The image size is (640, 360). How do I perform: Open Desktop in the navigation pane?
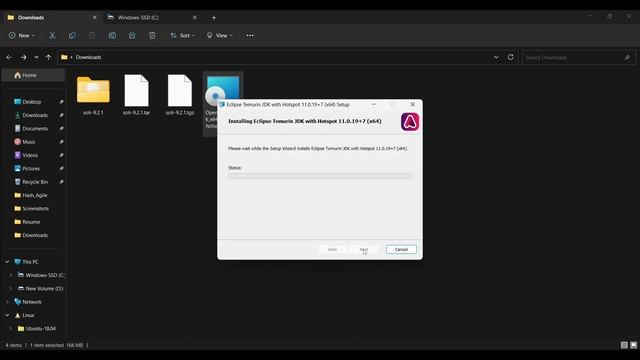click(x=33, y=102)
